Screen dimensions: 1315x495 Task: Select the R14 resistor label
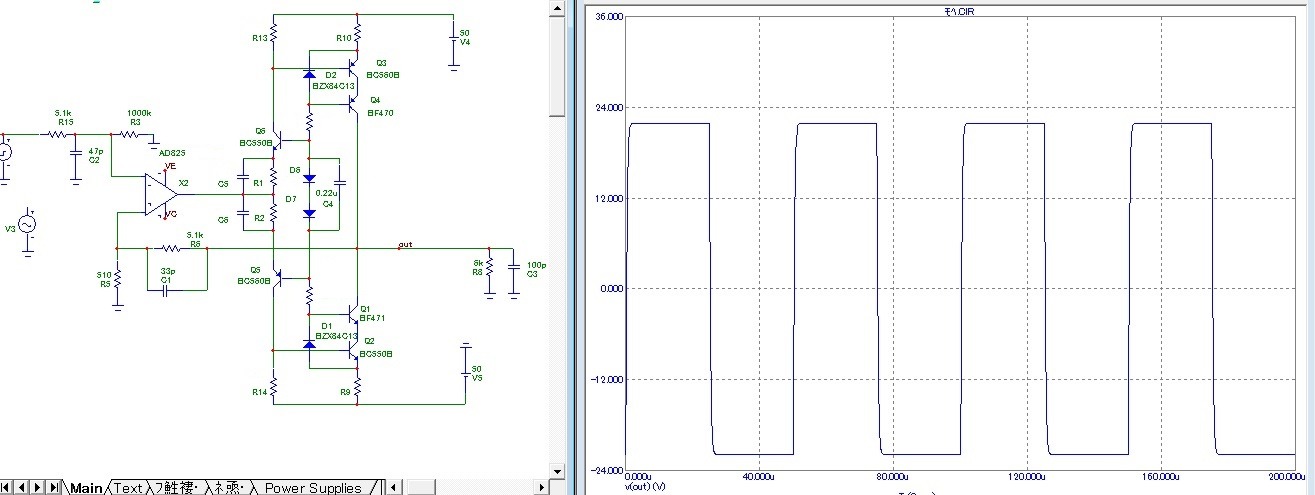coord(260,392)
